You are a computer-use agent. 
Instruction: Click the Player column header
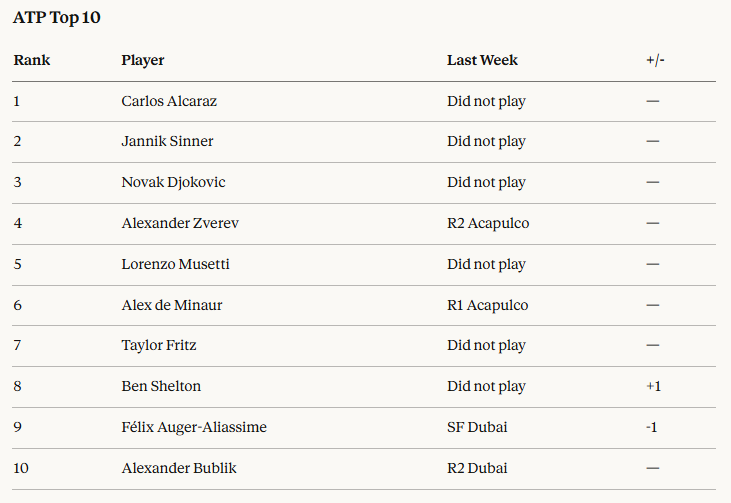click(143, 60)
